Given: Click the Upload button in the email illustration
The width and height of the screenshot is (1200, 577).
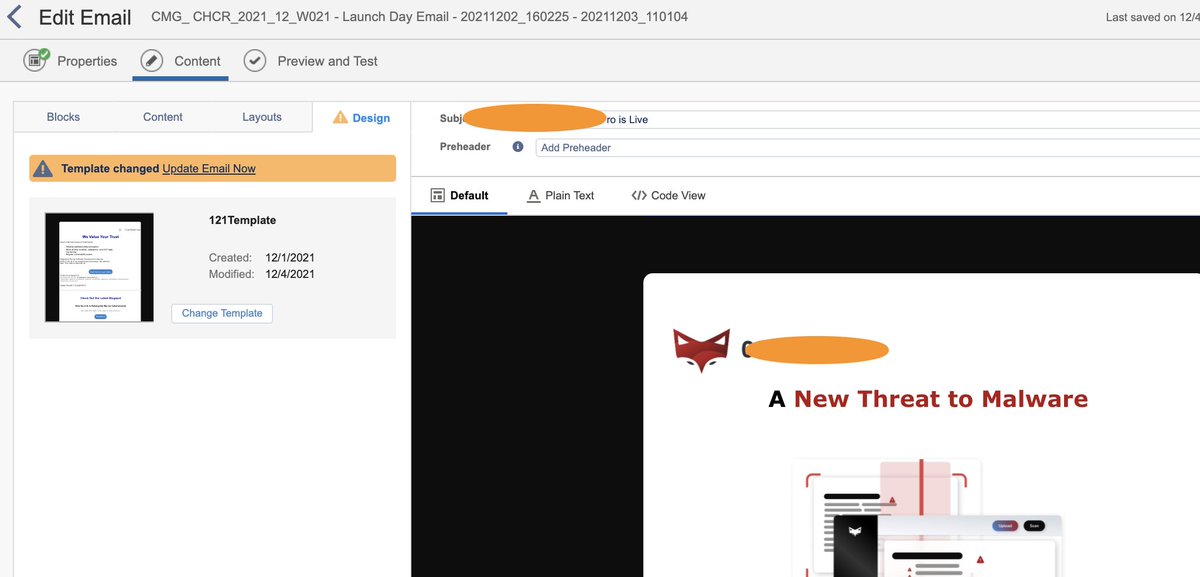Looking at the screenshot, I should (1005, 526).
